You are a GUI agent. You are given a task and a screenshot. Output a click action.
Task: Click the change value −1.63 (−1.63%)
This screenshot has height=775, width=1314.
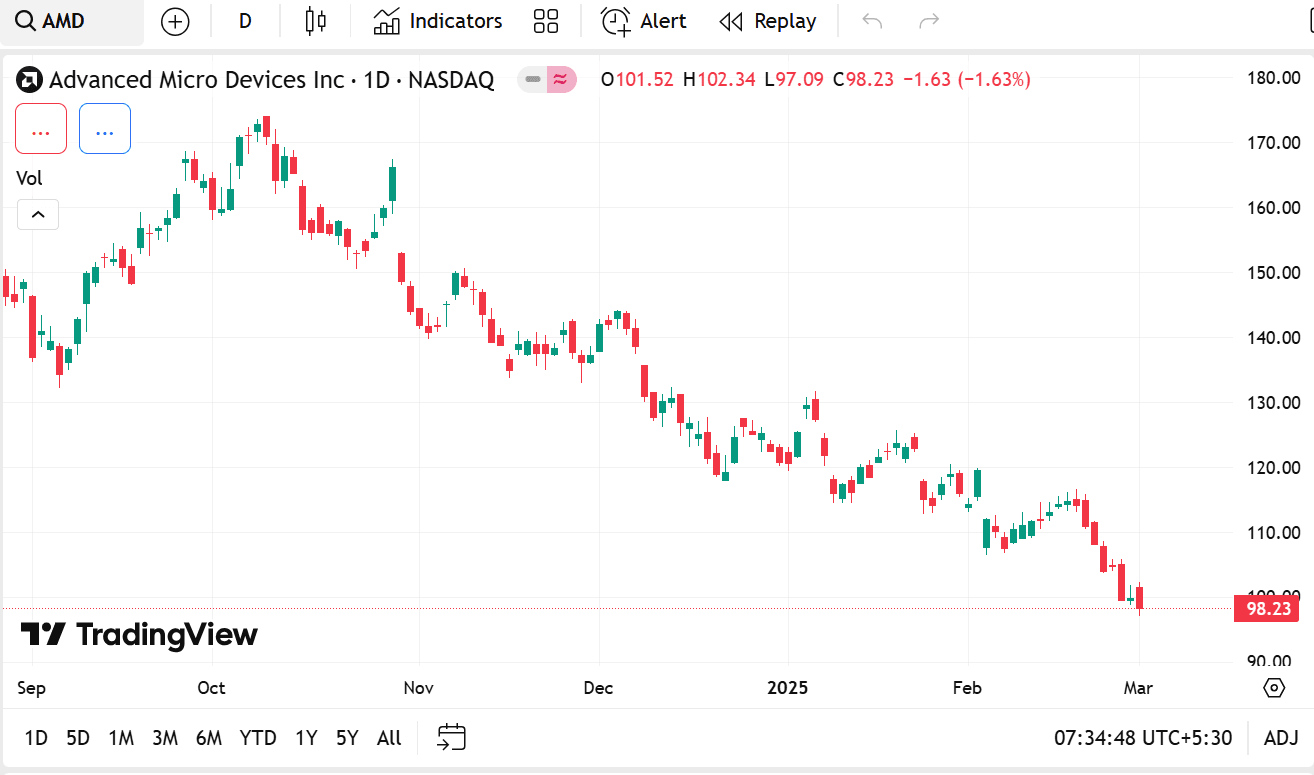[966, 80]
